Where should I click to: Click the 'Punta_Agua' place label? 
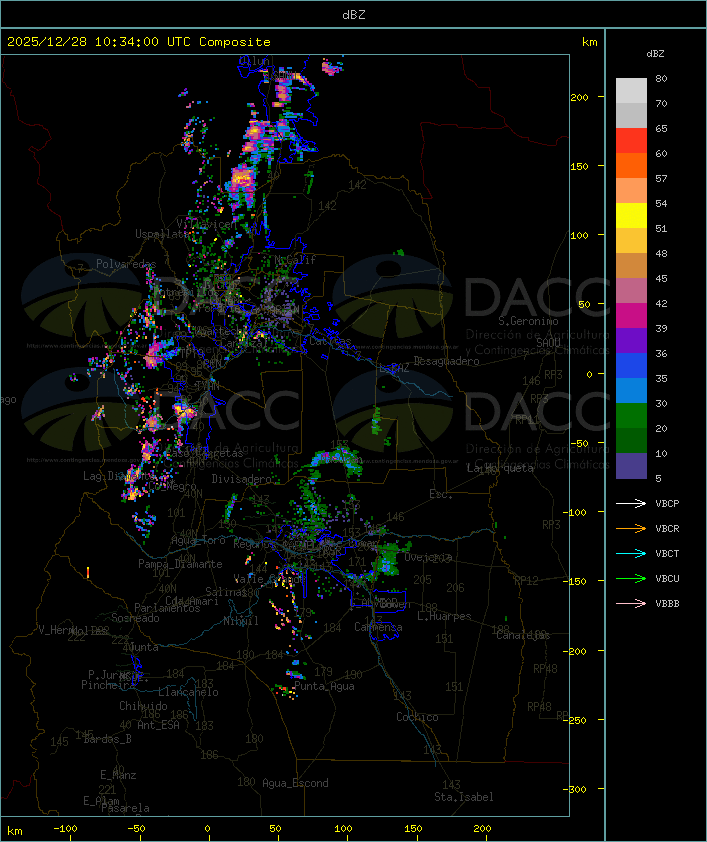[324, 686]
